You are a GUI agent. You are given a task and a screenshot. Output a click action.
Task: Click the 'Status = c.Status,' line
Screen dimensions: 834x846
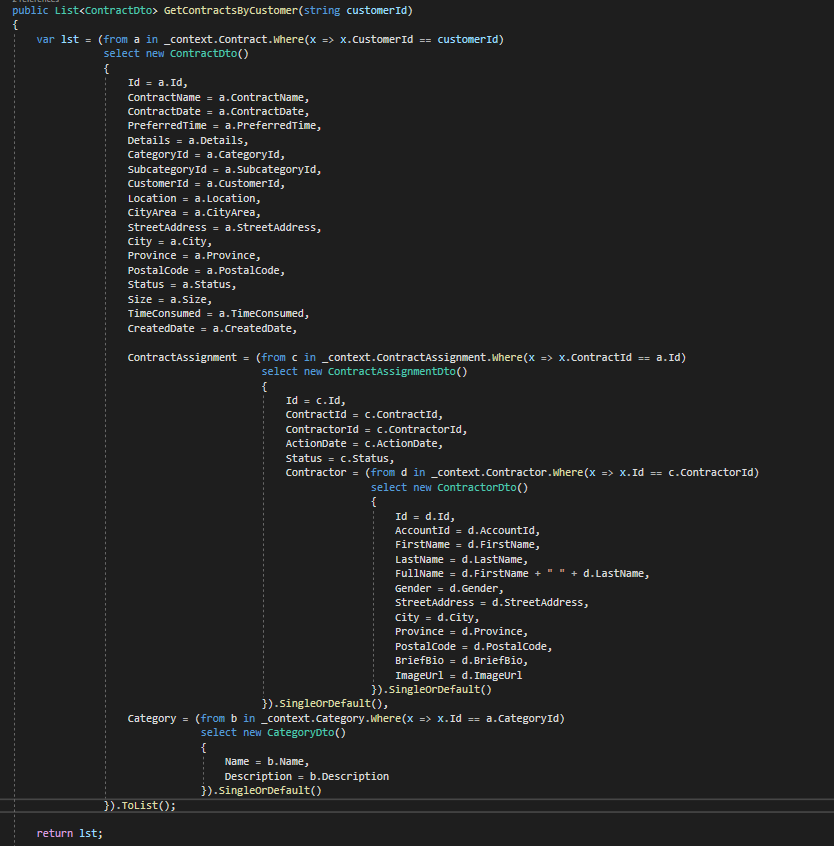[340, 459]
